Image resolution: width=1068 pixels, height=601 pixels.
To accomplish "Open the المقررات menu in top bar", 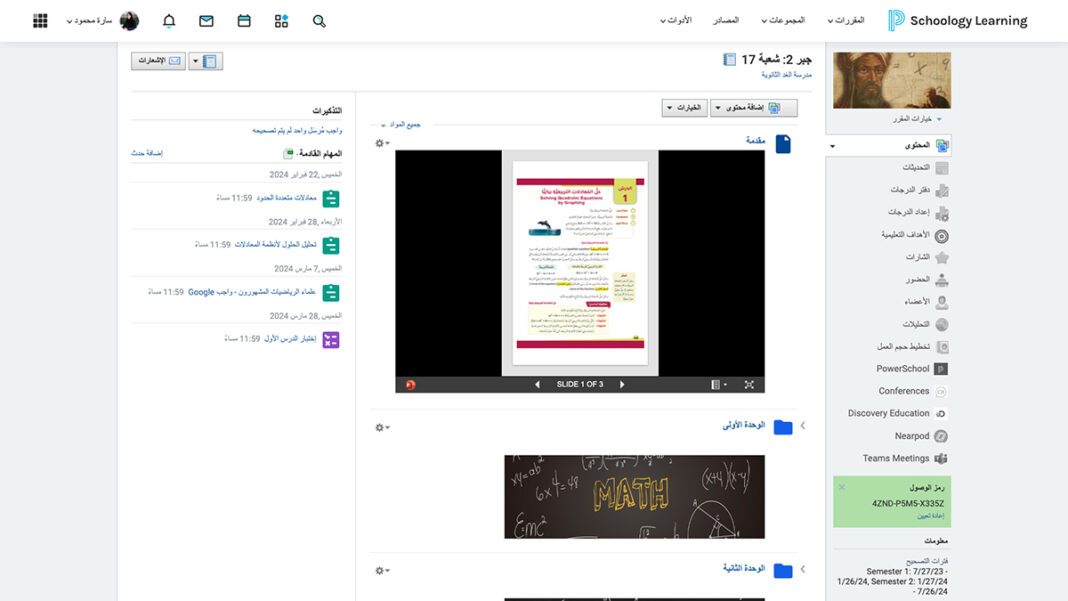I will coord(846,21).
